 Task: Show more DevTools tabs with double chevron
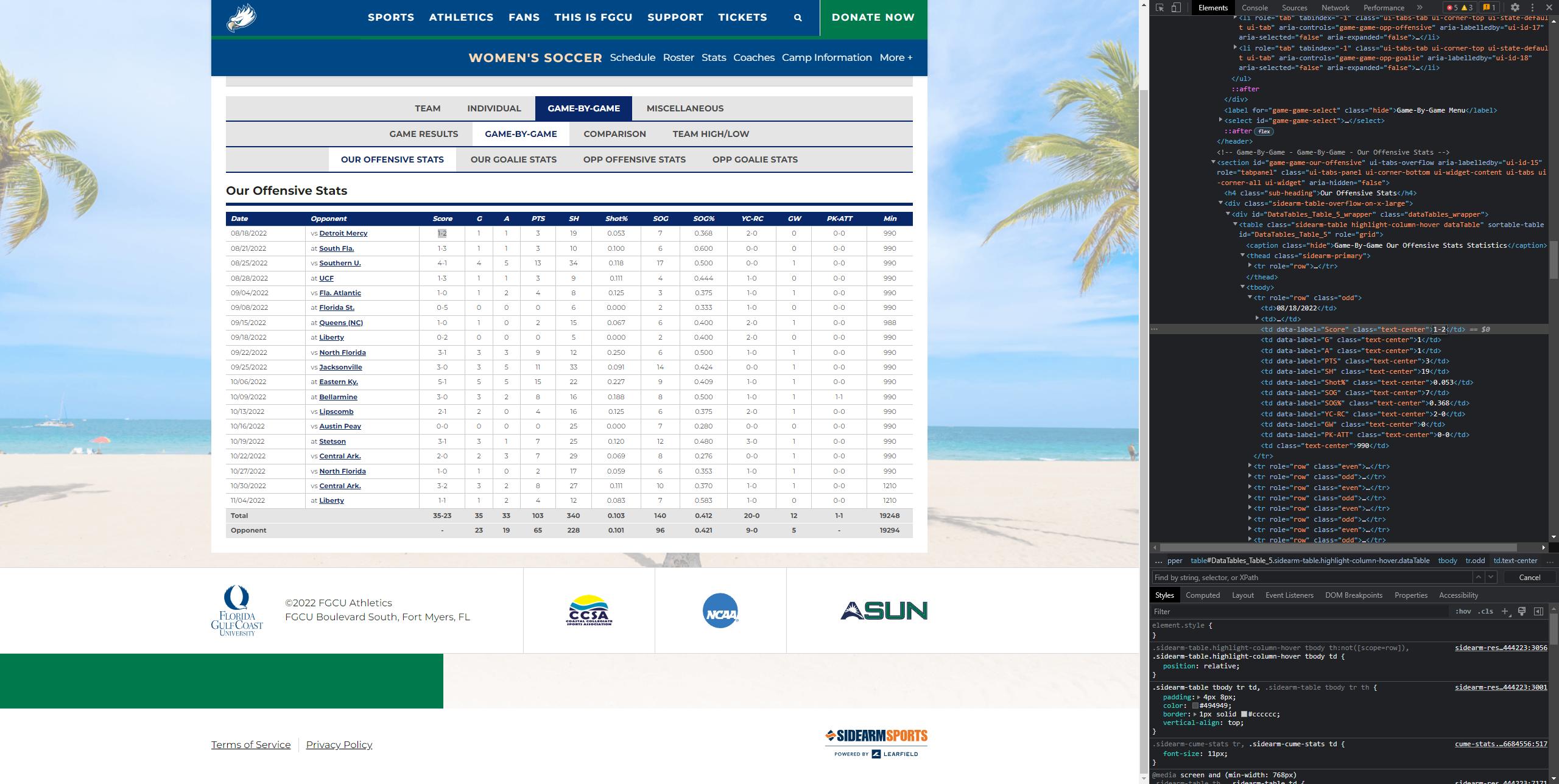pyautogui.click(x=1420, y=8)
